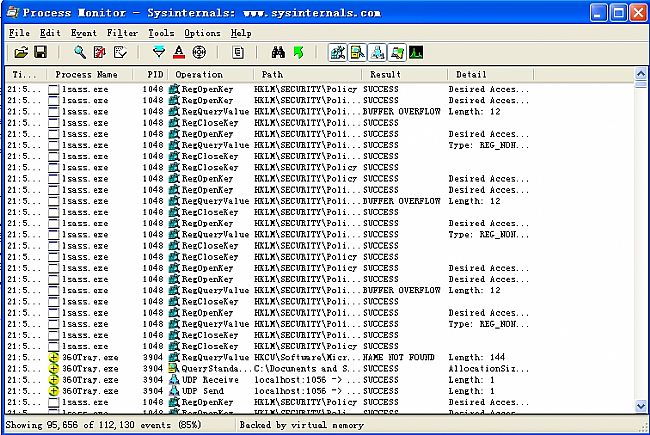Screen dimensions: 650x435
Task: Click the events count in the status bar
Action: (x=103, y=425)
